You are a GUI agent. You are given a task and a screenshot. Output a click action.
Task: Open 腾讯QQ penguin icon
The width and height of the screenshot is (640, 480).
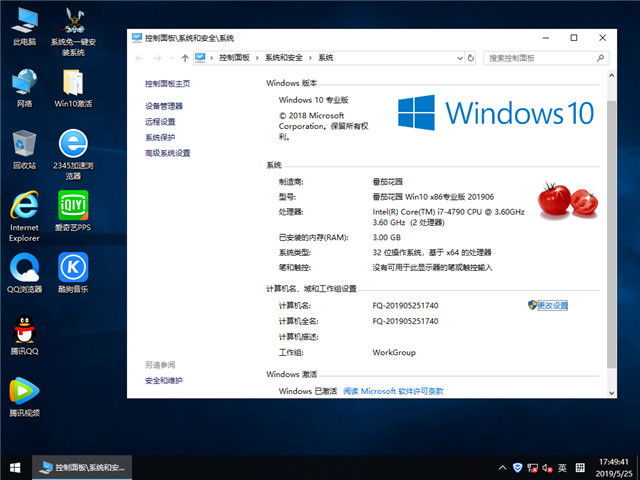[24, 335]
